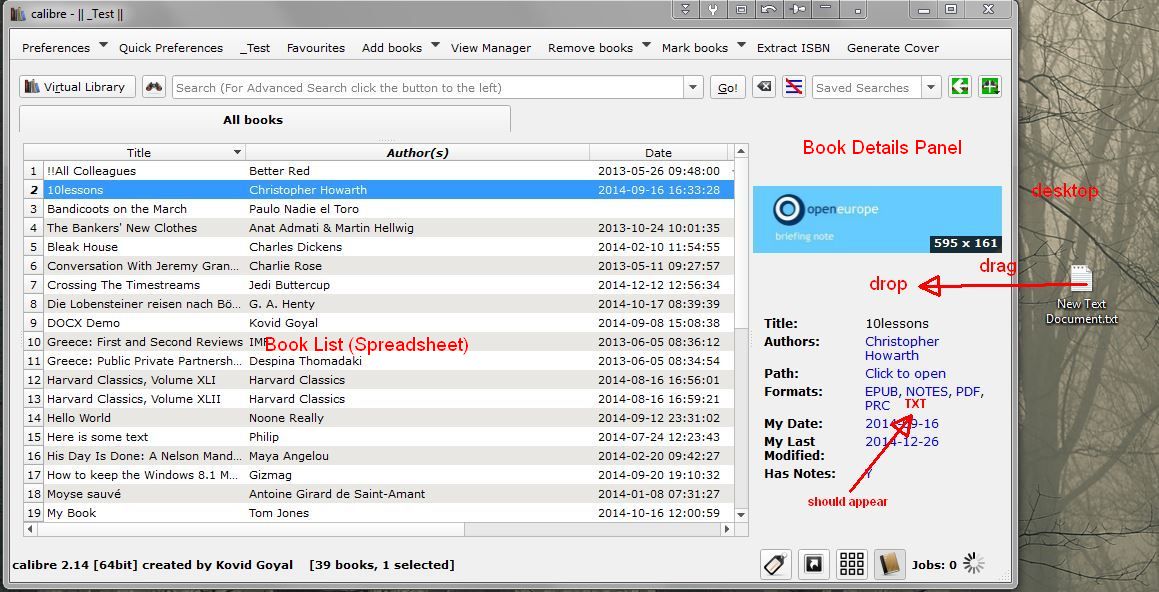Viewport: 1159px width, 592px height.
Task: Select the Bandicoots on the March row
Action: [378, 209]
